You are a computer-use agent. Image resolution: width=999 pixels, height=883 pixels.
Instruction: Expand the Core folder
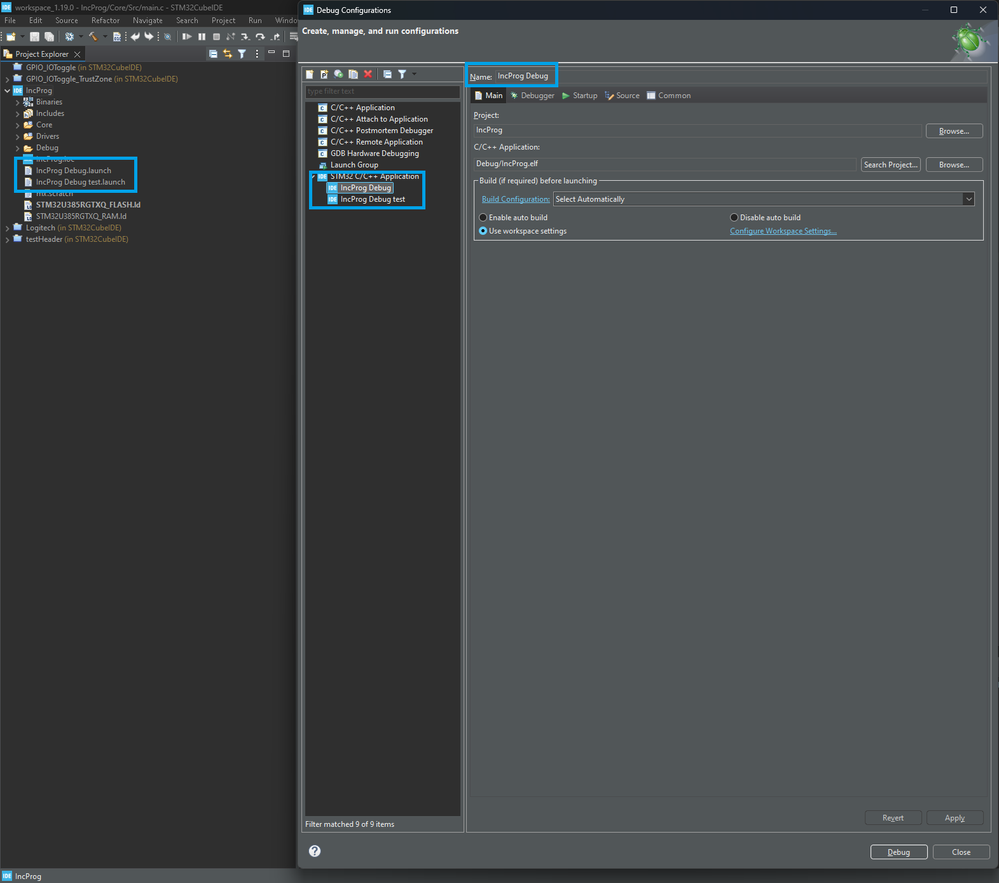click(x=17, y=125)
